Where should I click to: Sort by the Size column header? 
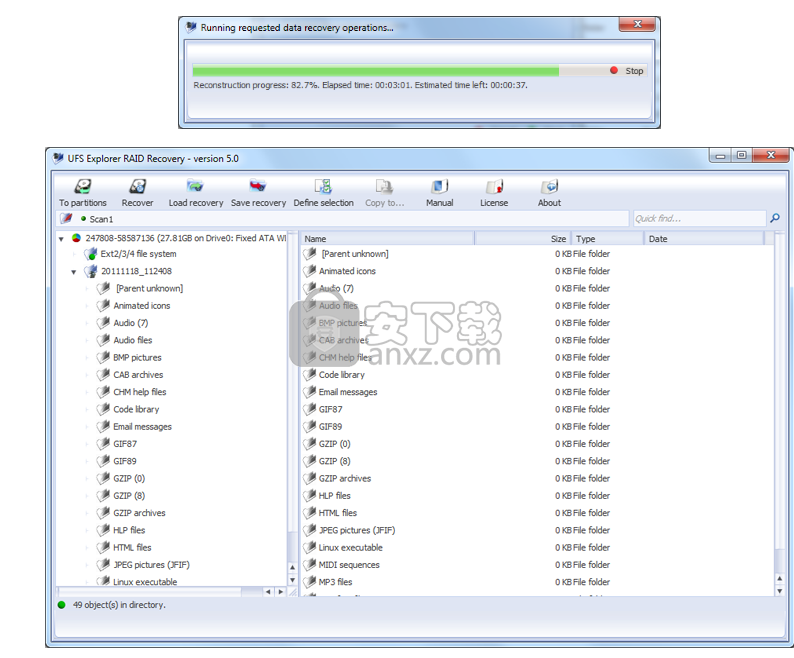523,239
